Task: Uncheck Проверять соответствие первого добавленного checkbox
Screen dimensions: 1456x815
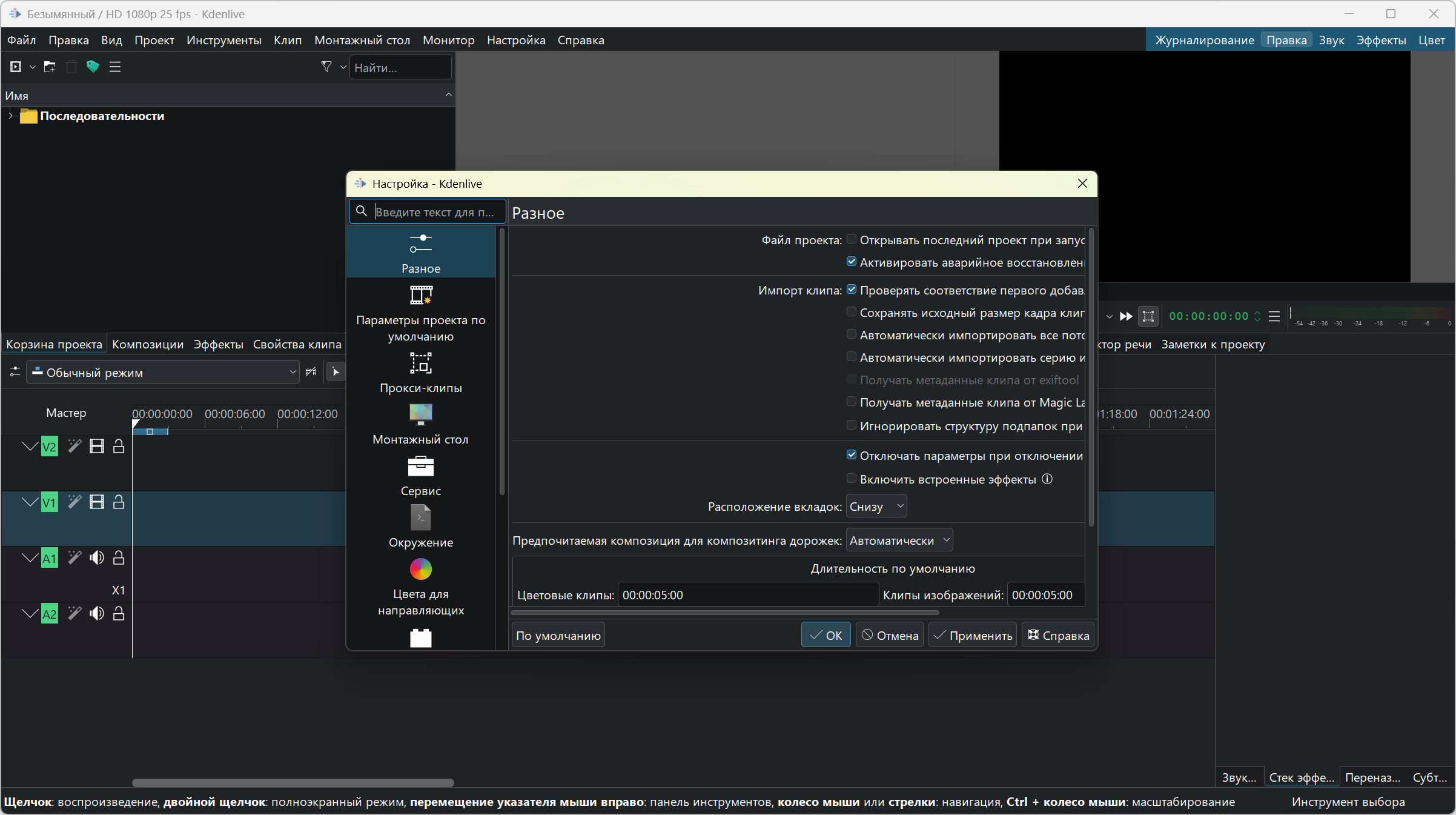Action: pos(852,290)
